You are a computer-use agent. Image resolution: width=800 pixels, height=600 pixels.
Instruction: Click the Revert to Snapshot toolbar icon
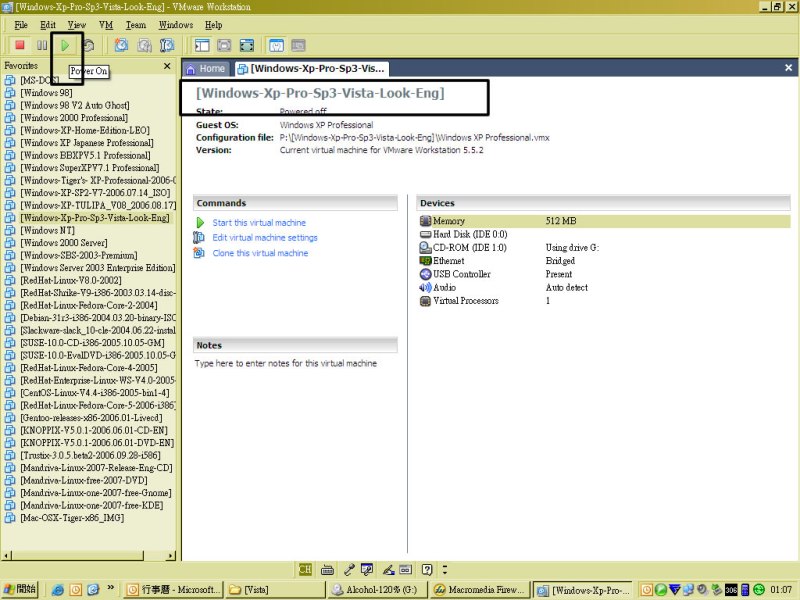(x=144, y=45)
